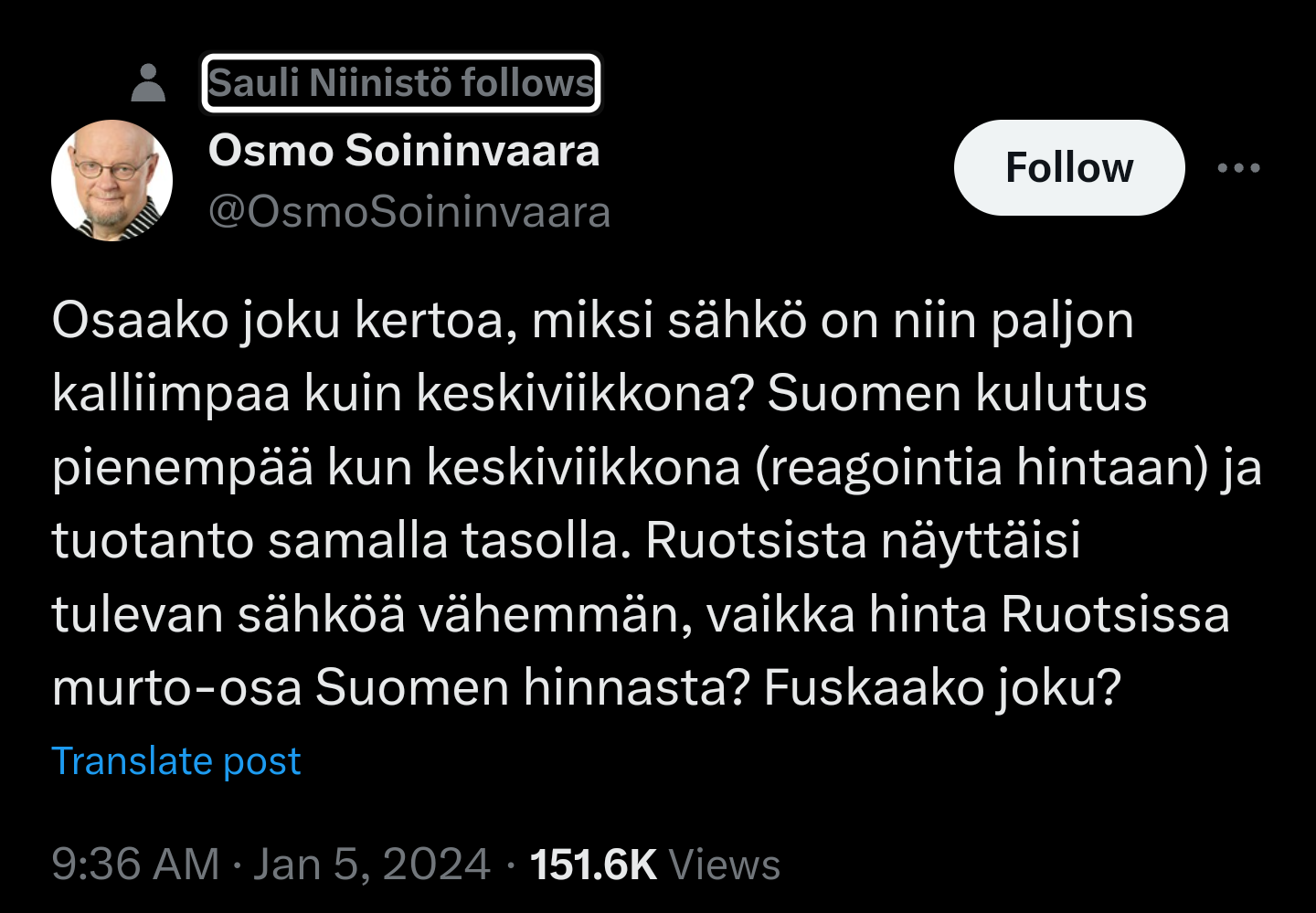Click the closing question "Fuskaako joku?"

[941, 687]
